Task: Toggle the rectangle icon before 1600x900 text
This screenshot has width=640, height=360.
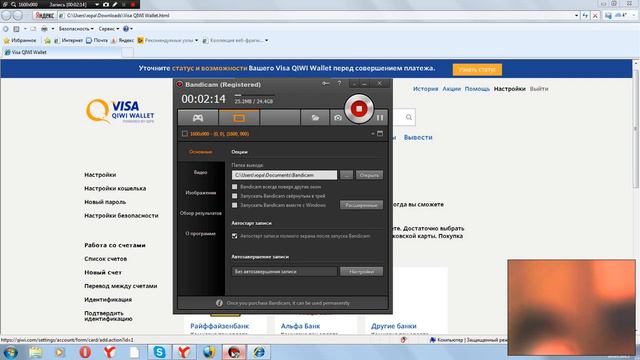Action: (x=185, y=133)
